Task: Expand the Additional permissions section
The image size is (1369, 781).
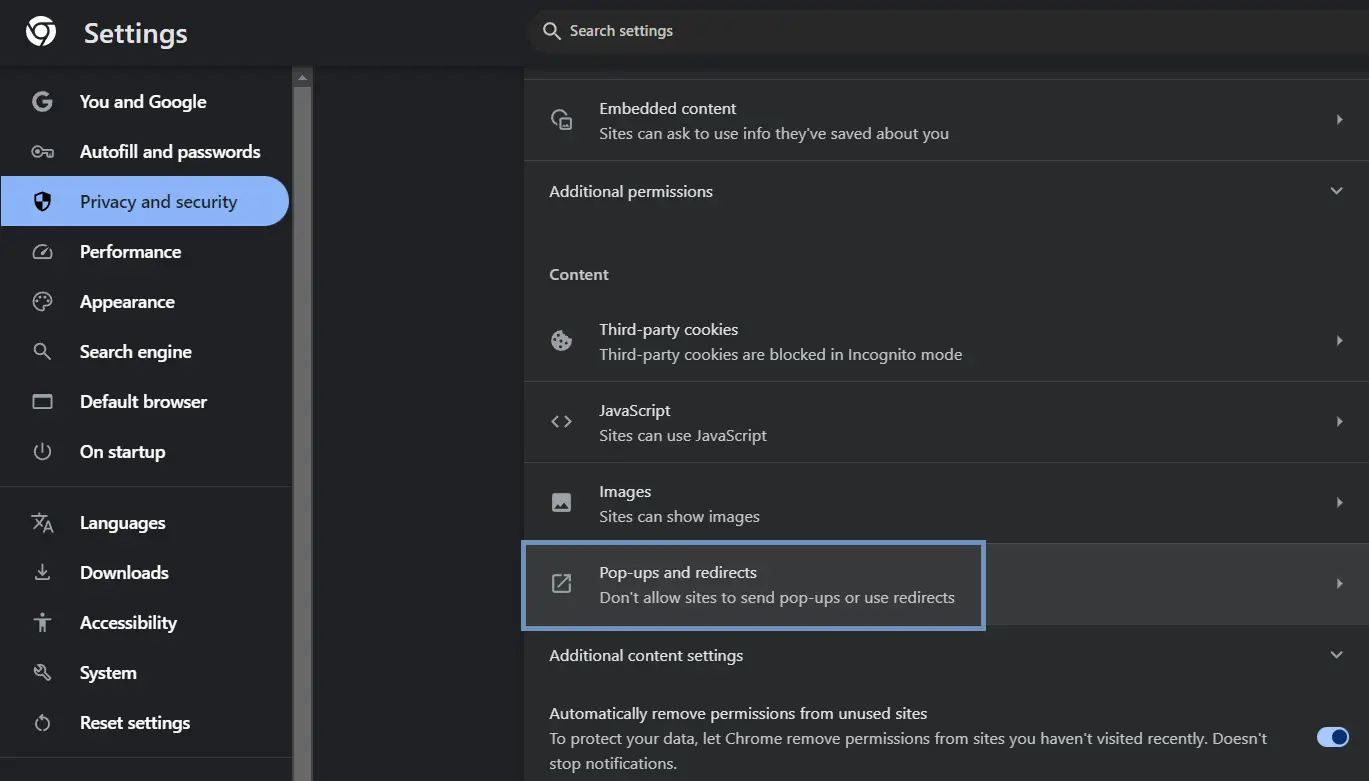Action: point(1336,191)
